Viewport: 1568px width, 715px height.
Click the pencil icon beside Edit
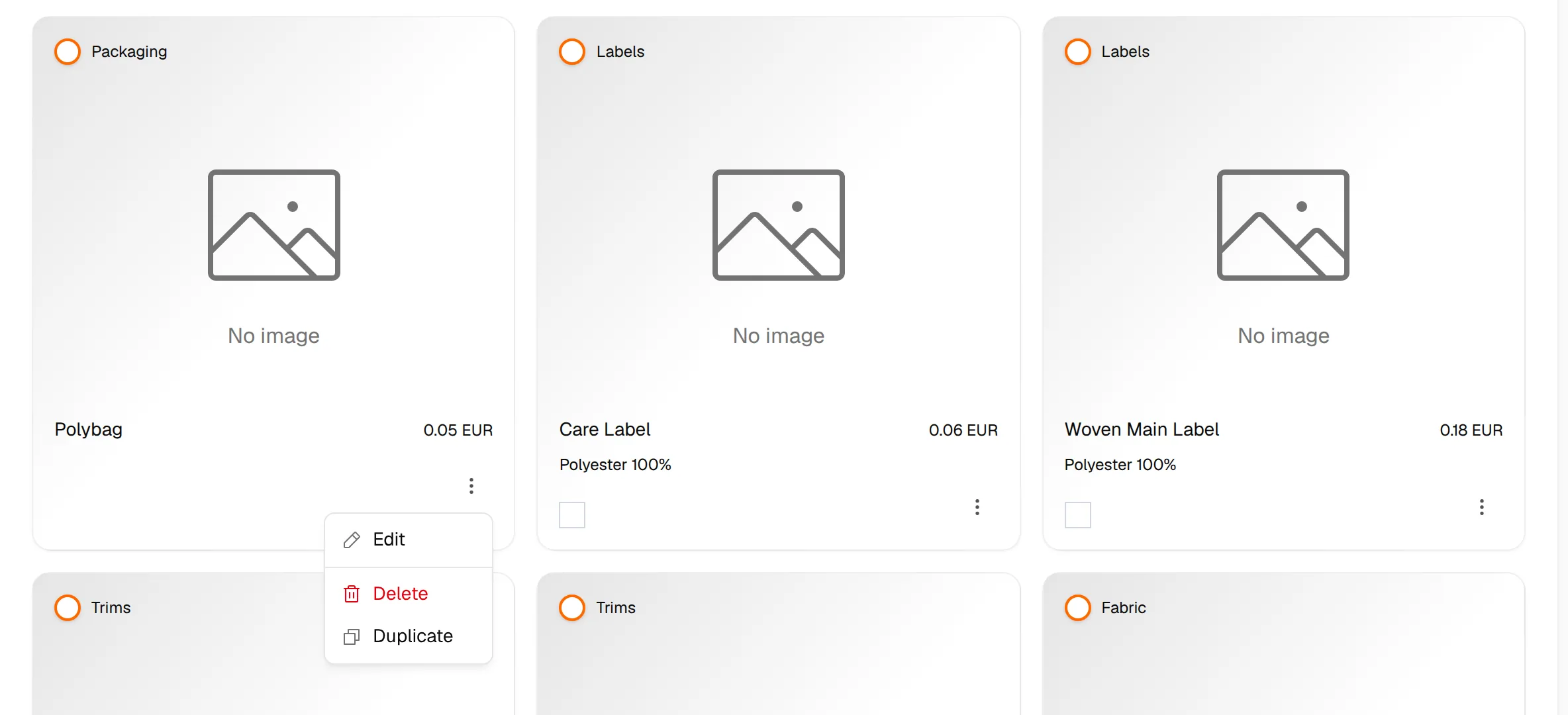tap(352, 540)
